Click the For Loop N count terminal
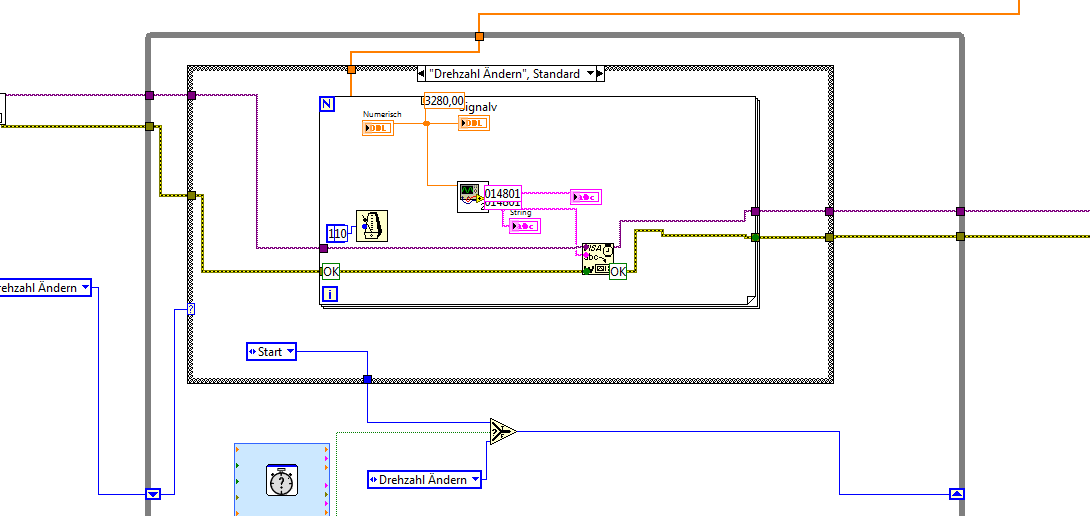Viewport: 1090px width, 516px height. tap(327, 104)
